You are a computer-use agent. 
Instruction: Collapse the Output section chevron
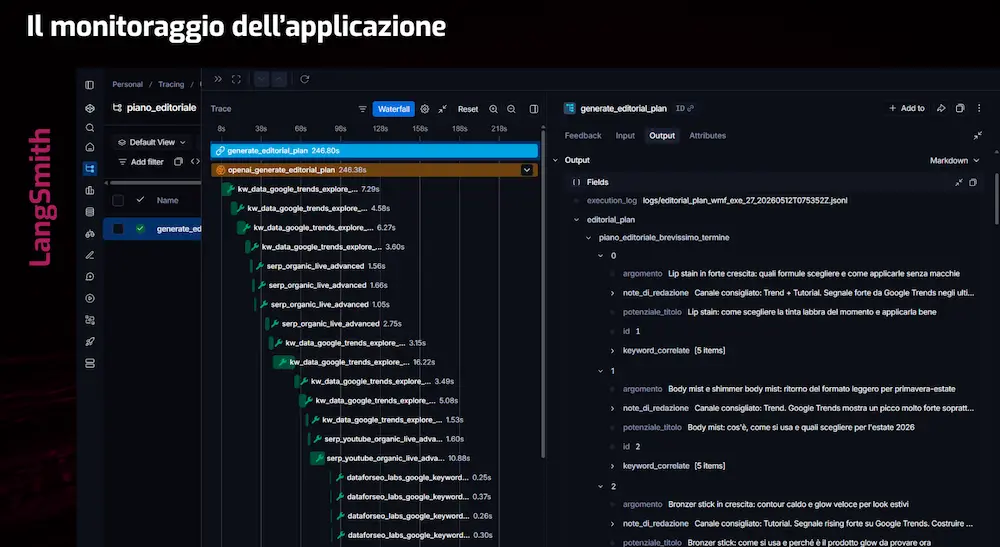click(555, 161)
